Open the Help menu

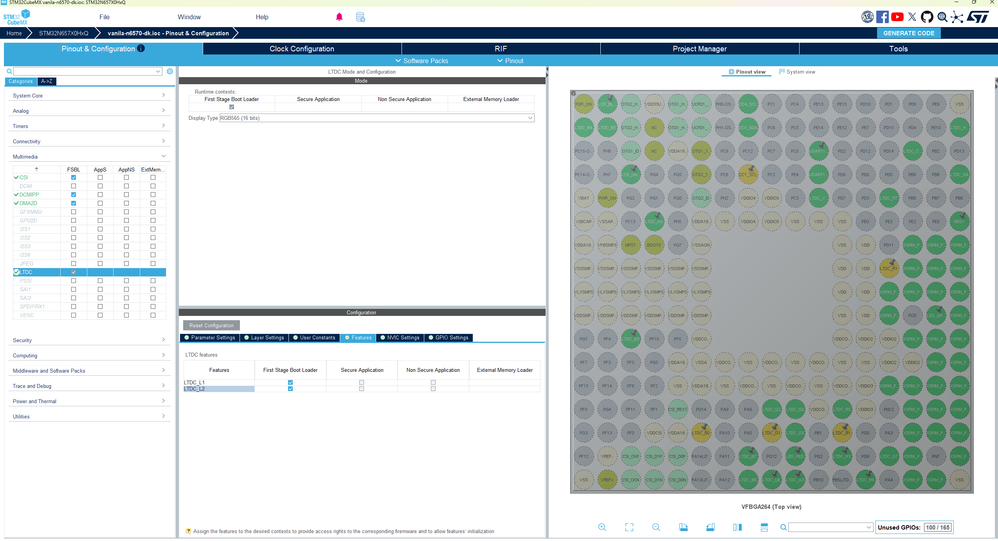click(262, 17)
